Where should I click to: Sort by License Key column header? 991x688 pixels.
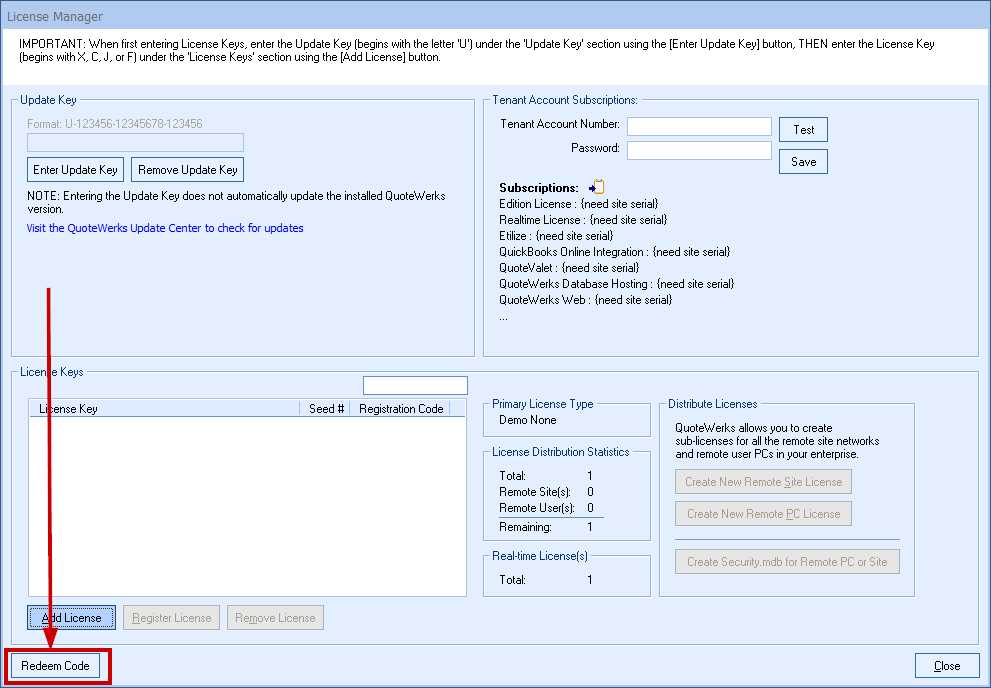(x=165, y=409)
